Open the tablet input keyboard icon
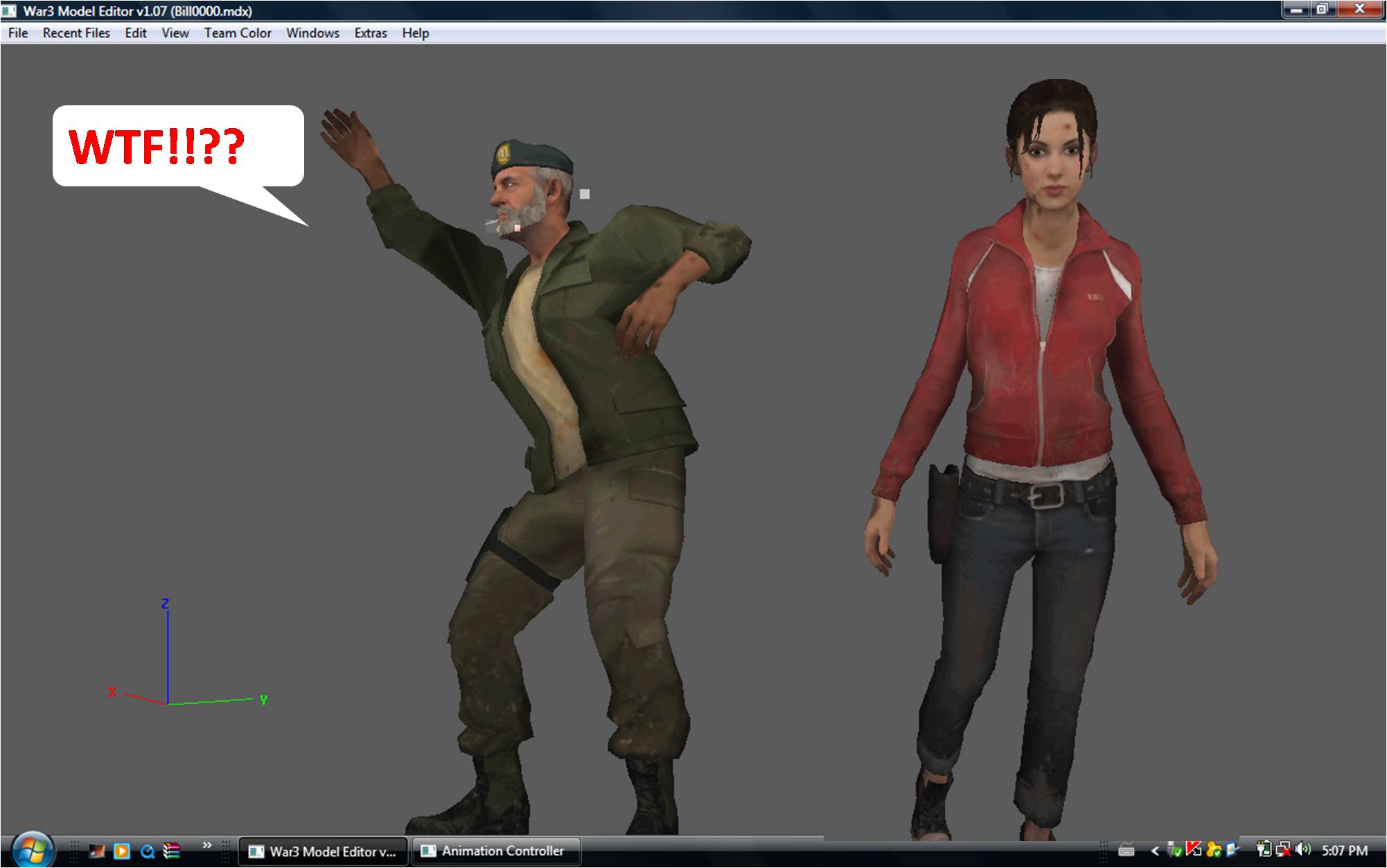Screen dimensions: 1387x868 [x=1127, y=851]
